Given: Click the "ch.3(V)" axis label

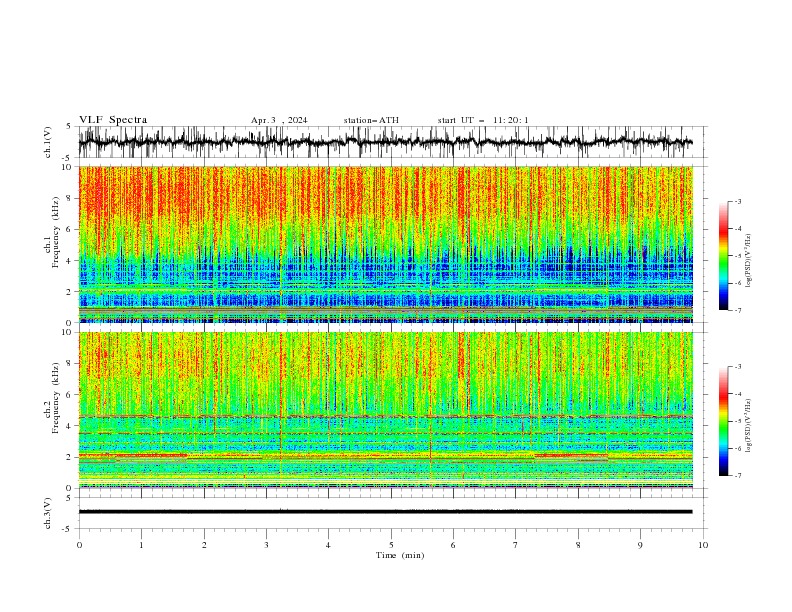Looking at the screenshot, I should [x=48, y=513].
